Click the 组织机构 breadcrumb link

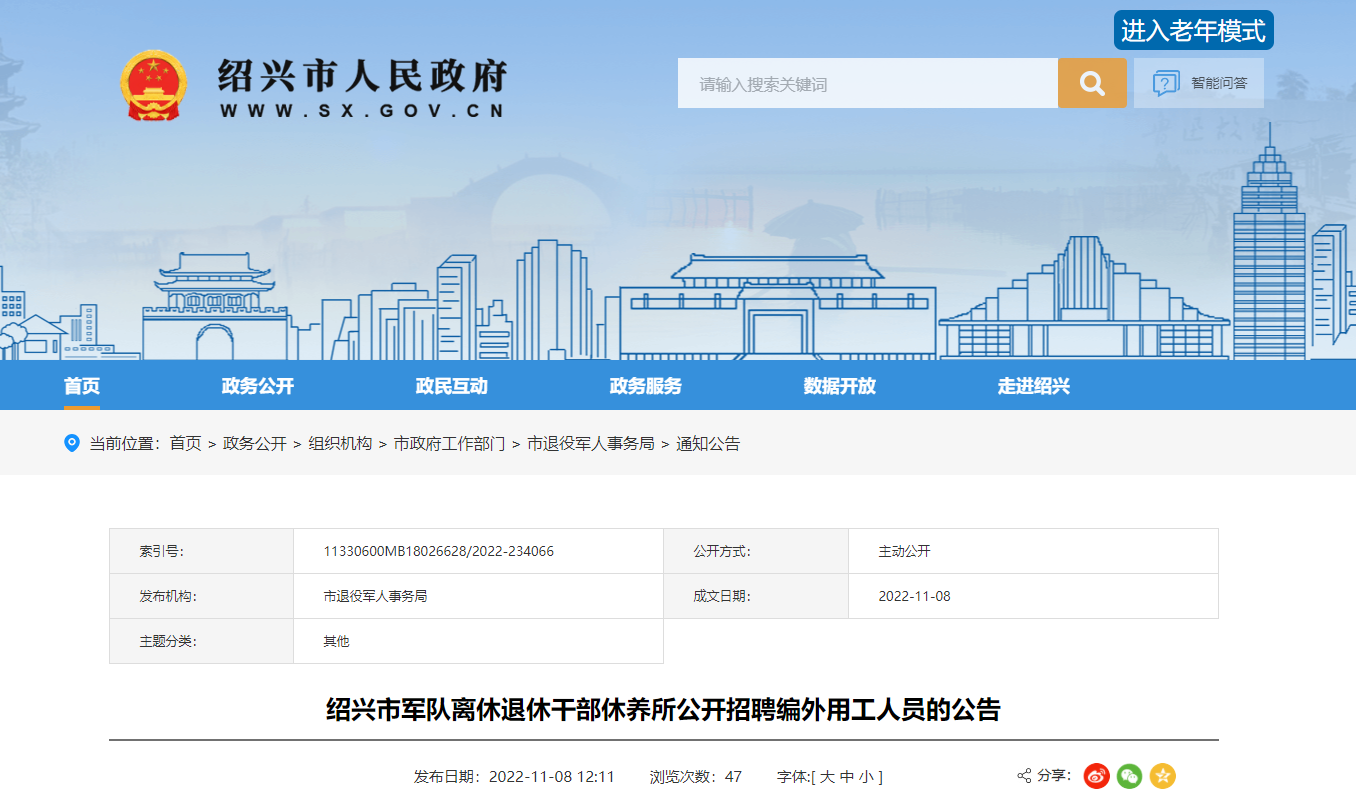(340, 444)
